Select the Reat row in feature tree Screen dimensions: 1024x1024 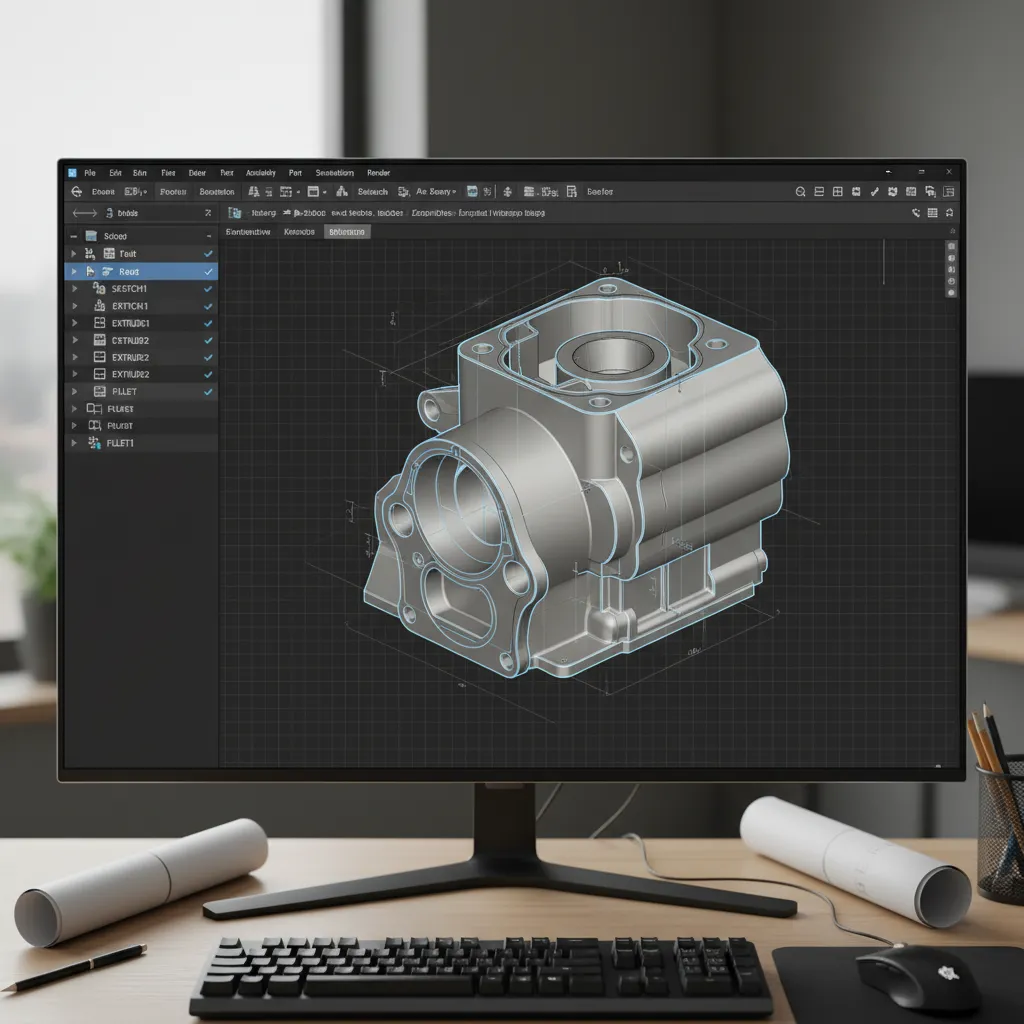pos(129,271)
